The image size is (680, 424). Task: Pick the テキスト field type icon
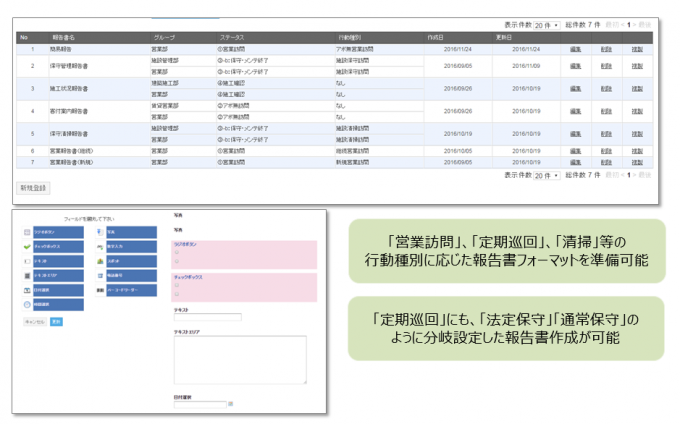(x=27, y=261)
